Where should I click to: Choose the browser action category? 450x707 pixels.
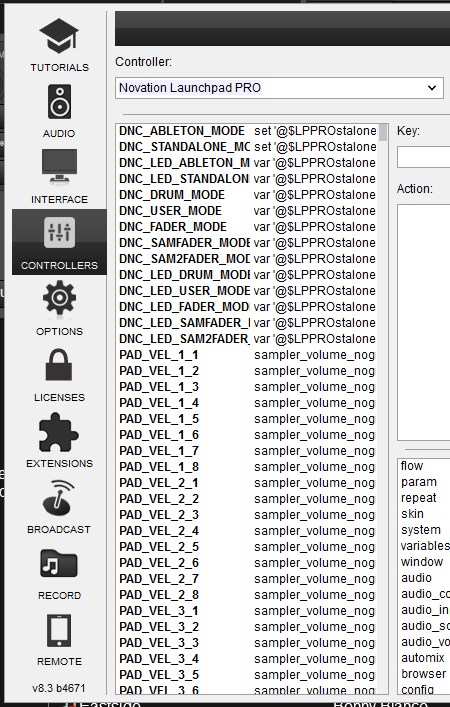click(x=423, y=674)
